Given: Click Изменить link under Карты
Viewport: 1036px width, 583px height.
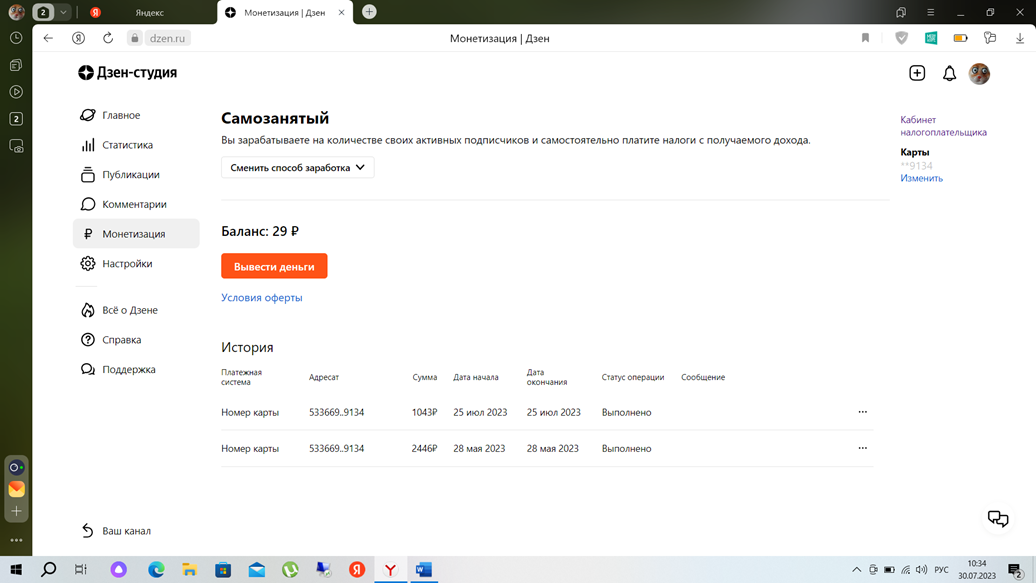Looking at the screenshot, I should pyautogui.click(x=921, y=178).
